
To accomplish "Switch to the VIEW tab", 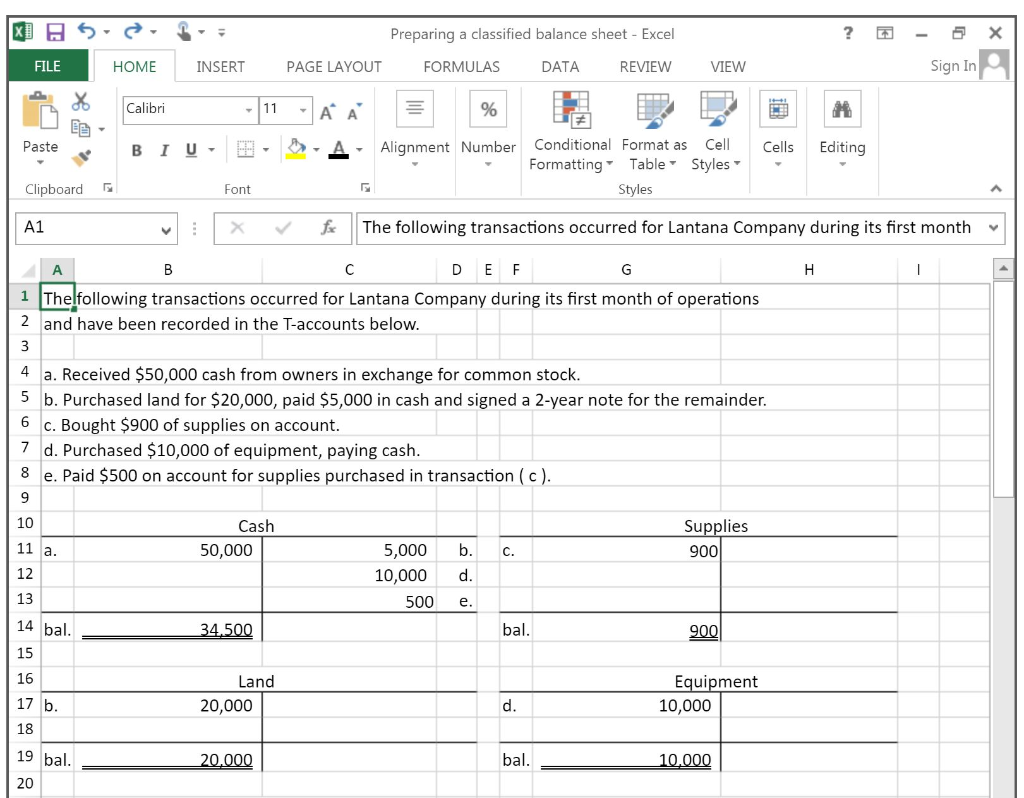I will pyautogui.click(x=728, y=67).
